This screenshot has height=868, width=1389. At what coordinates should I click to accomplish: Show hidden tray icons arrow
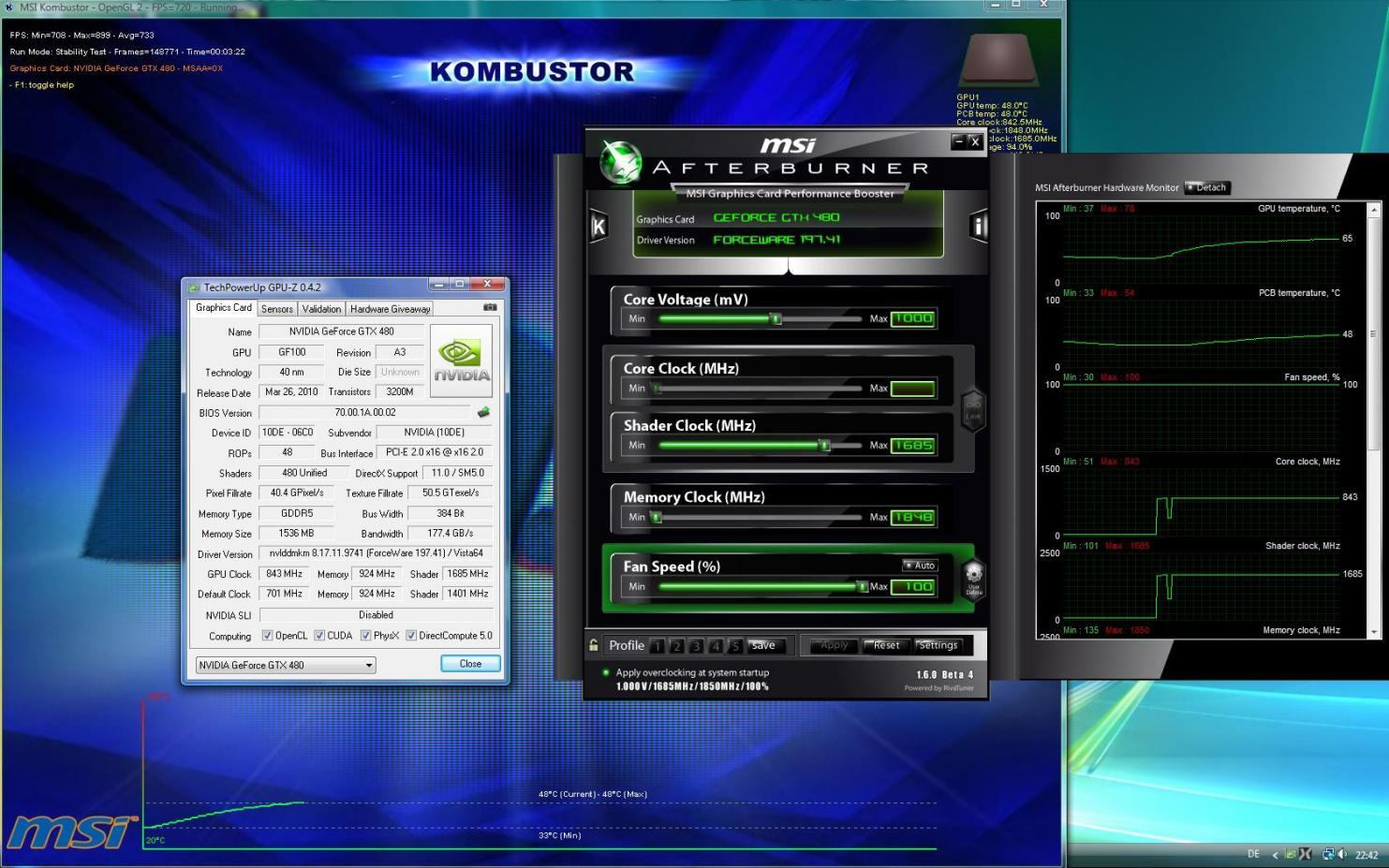1275,854
